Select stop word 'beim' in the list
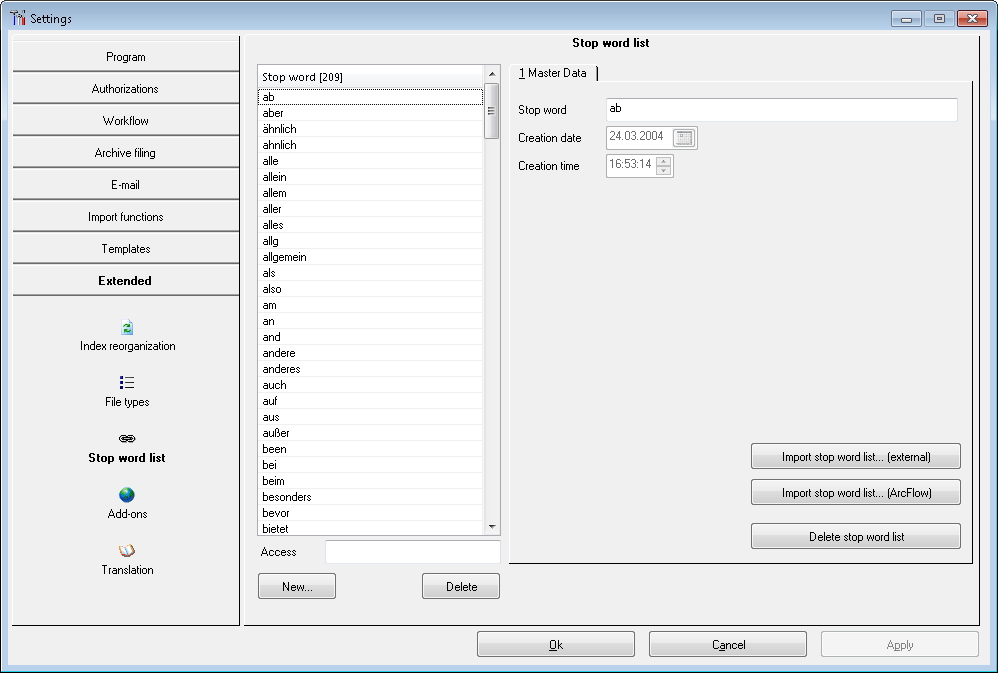Viewport: 998px width, 673px height. [x=371, y=481]
